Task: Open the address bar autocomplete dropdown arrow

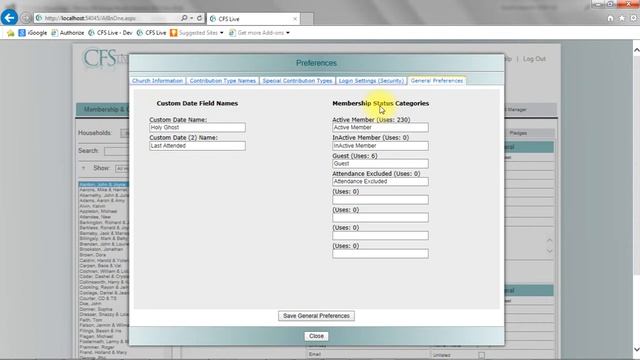Action: [x=191, y=18]
